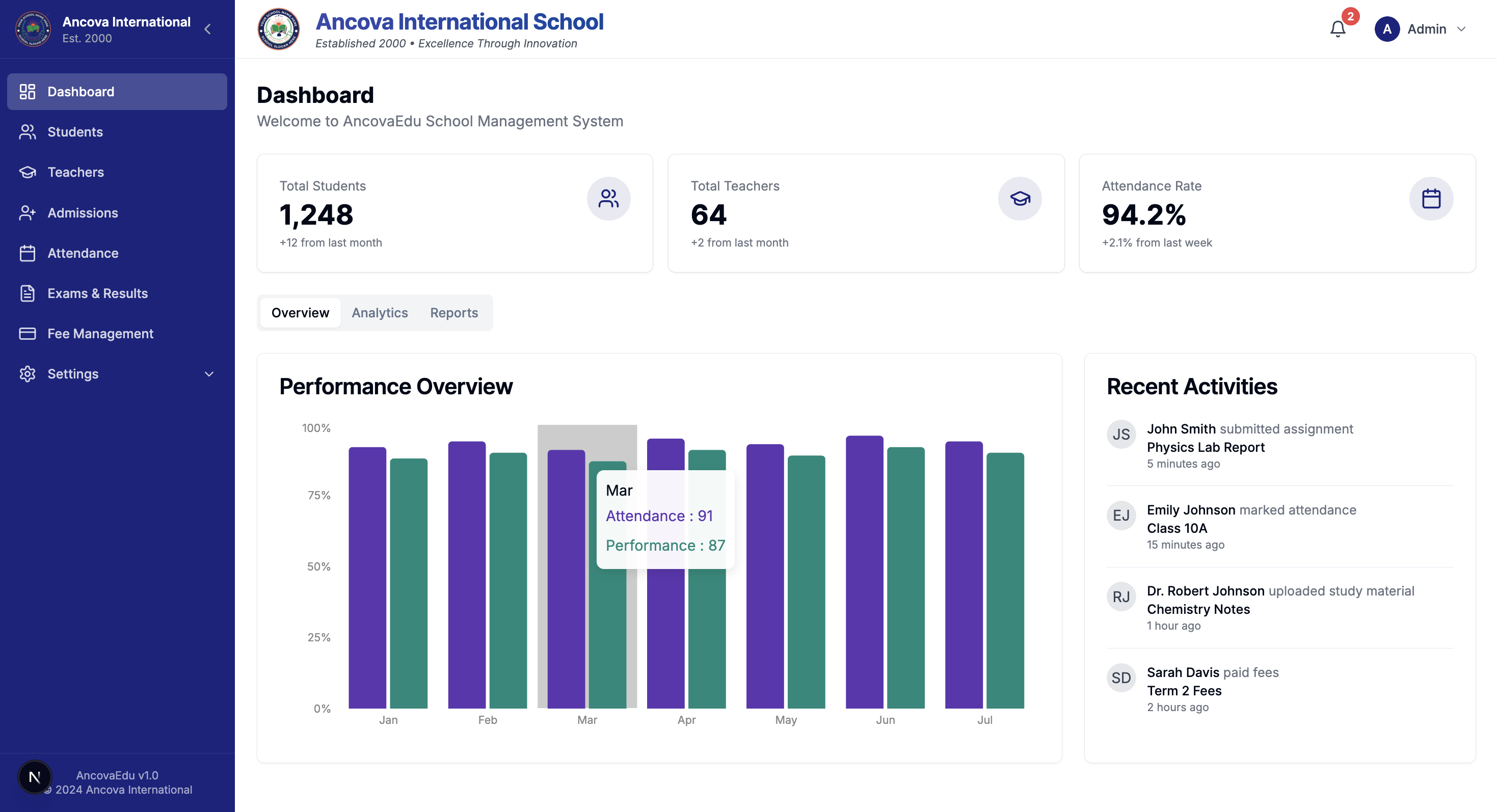Expand the Settings submenu chevron
Viewport: 1497px width, 812px height.
point(208,374)
